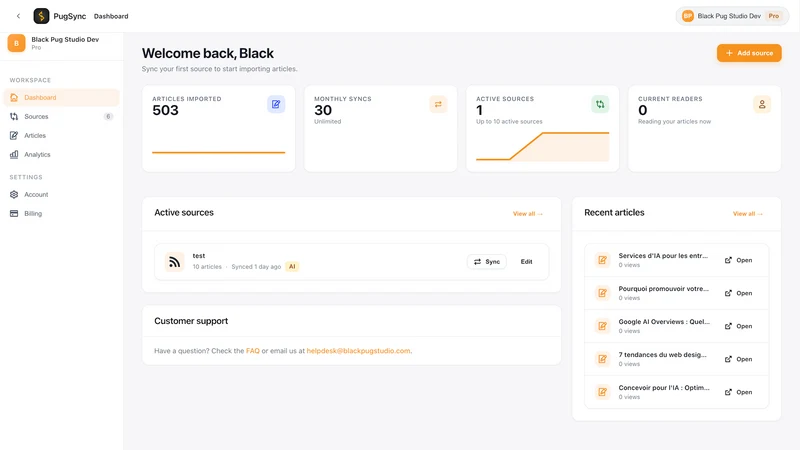This screenshot has height=450, width=800.
Task: Edit the test source
Action: click(527, 262)
